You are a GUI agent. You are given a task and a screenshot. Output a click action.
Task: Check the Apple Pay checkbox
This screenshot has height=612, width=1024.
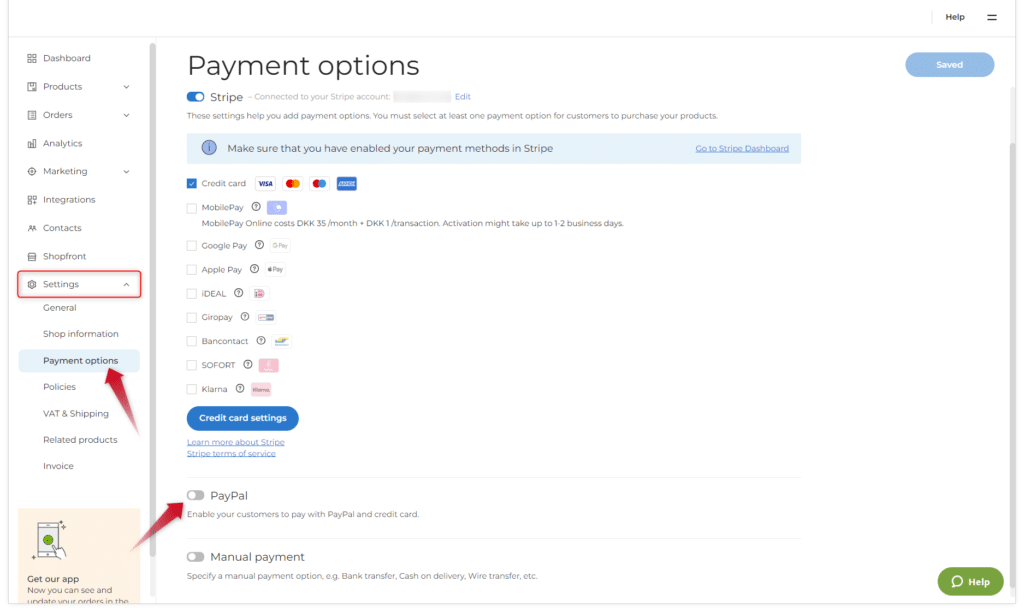(x=192, y=269)
